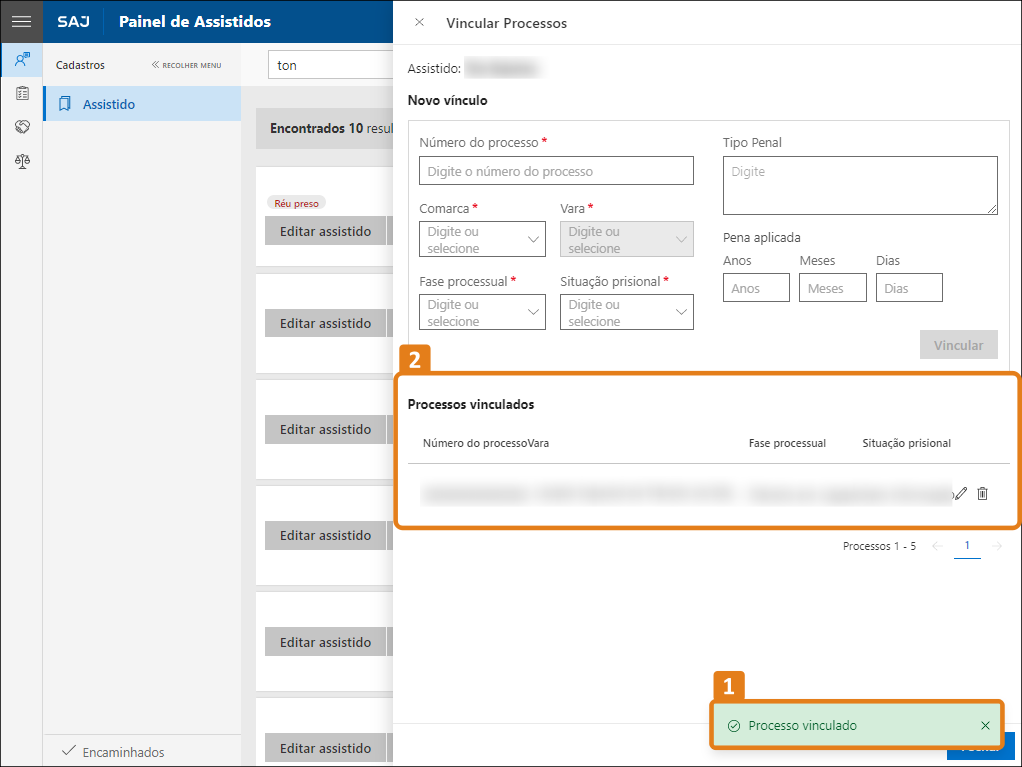
Task: Click the Réu preso tag
Action: (297, 203)
